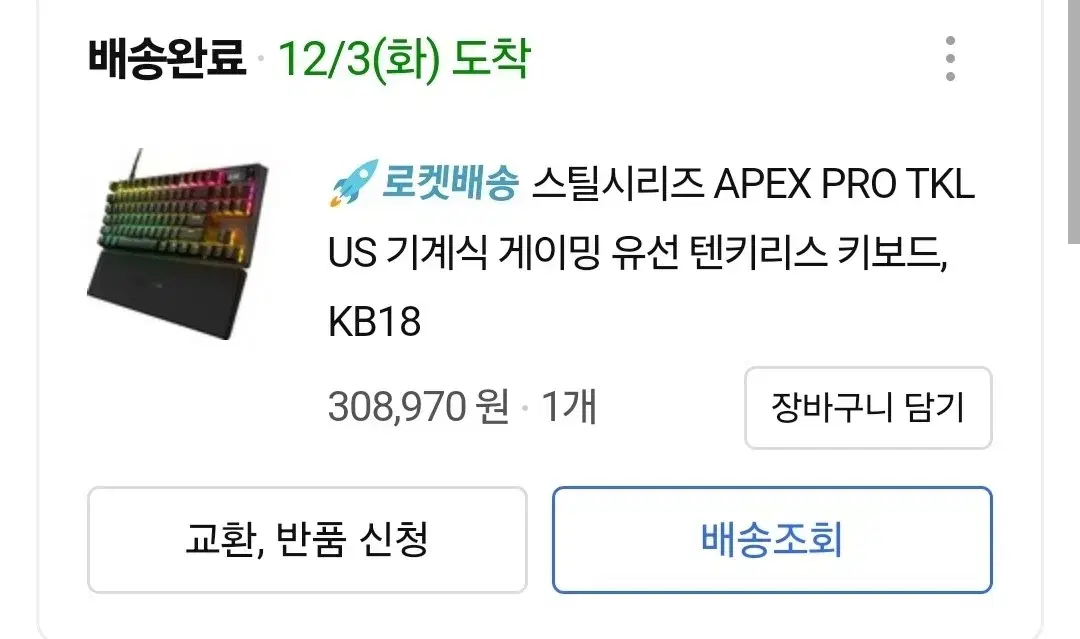The width and height of the screenshot is (1080, 639).
Task: Click the 308,970 원 price text
Action: click(x=419, y=406)
